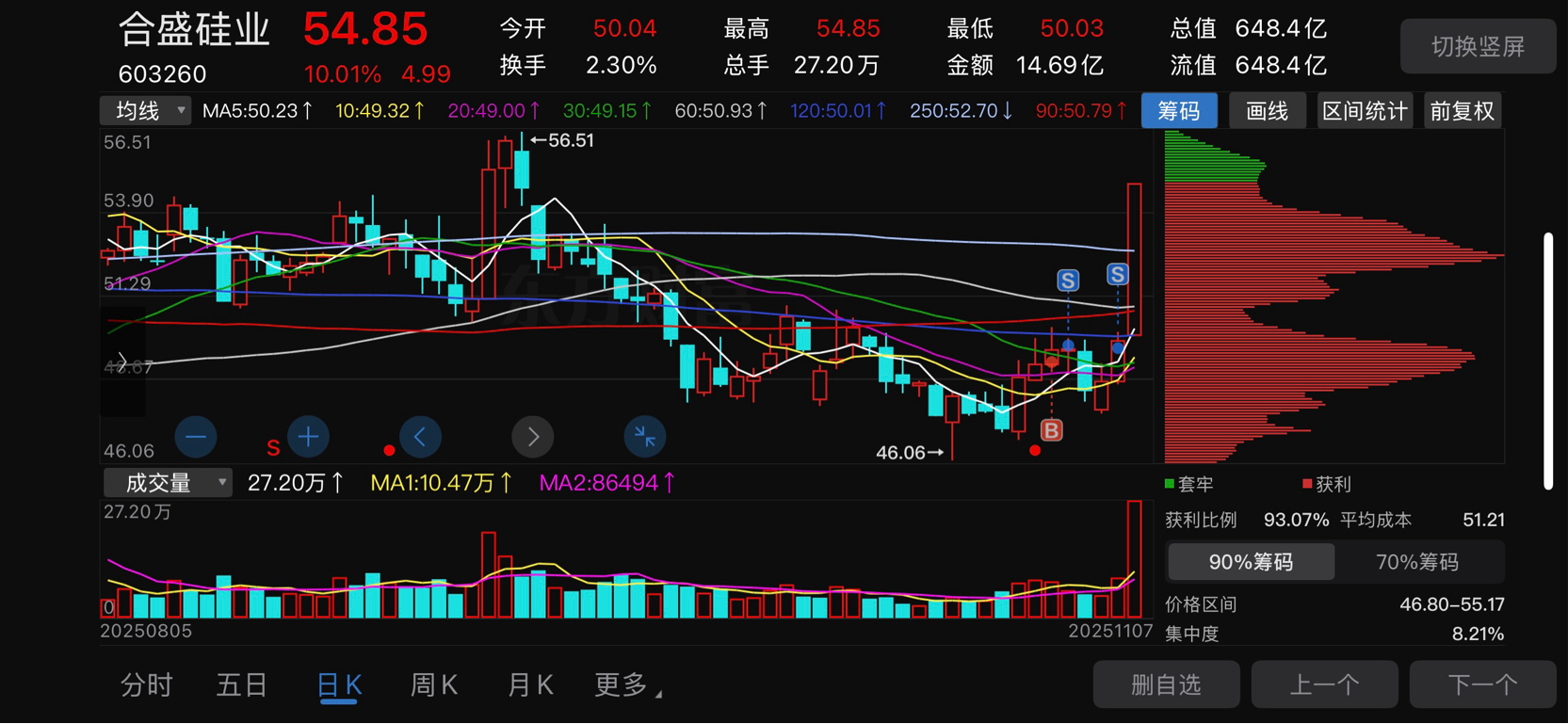Click the 切换竖屏 button
This screenshot has height=724, width=1568.
coord(1478,46)
